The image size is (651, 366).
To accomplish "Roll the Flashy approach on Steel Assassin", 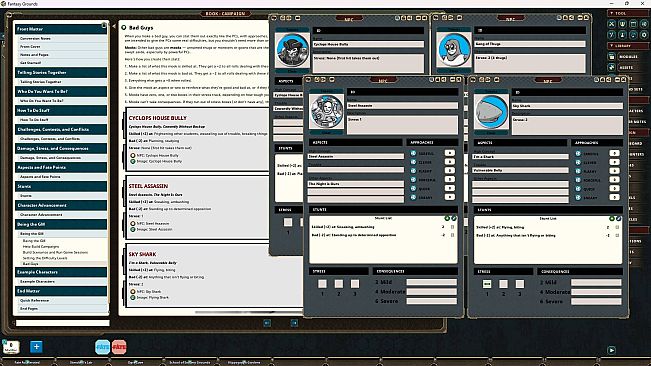I will 413,171.
